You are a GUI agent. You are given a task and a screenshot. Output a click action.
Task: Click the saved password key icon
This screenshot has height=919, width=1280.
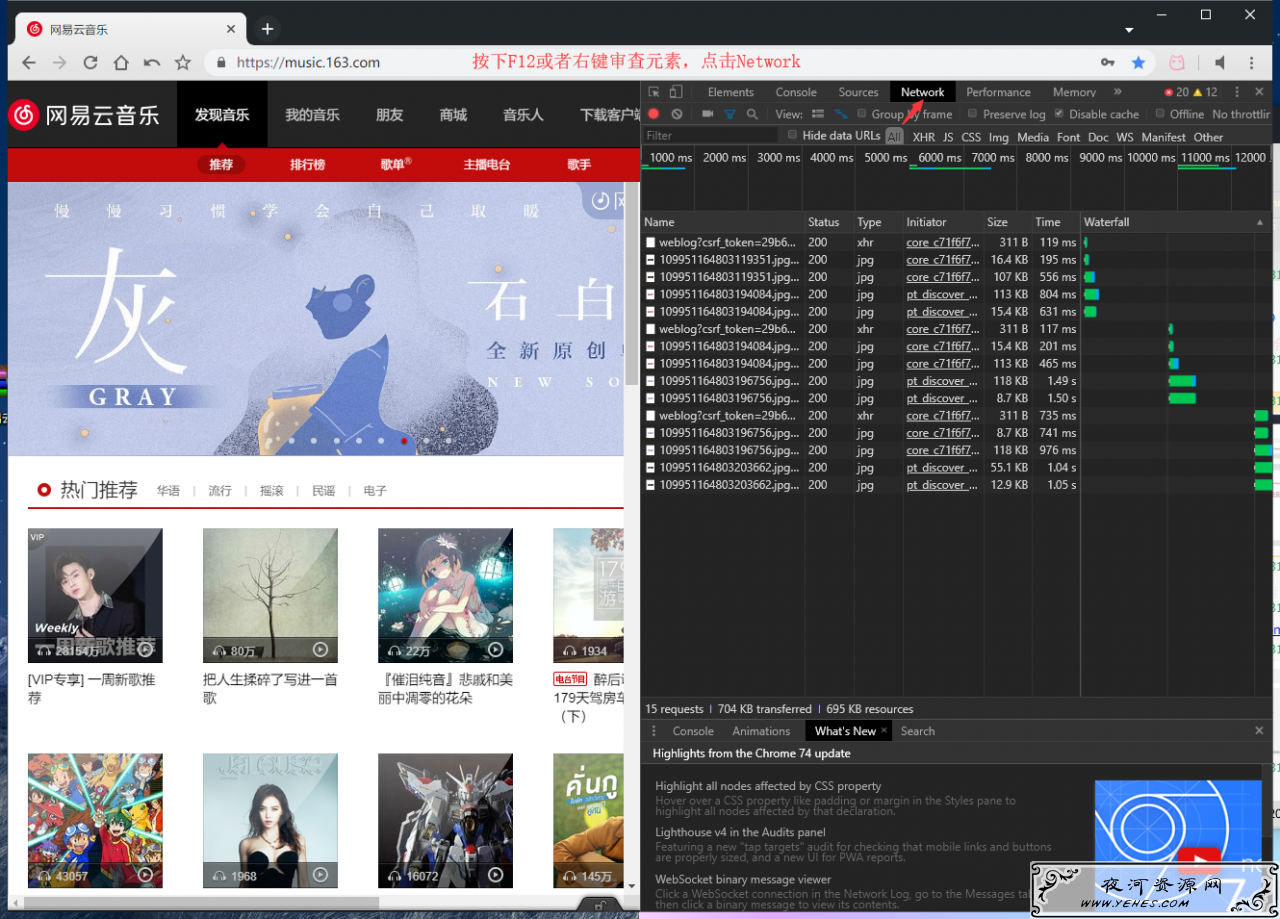point(1108,62)
